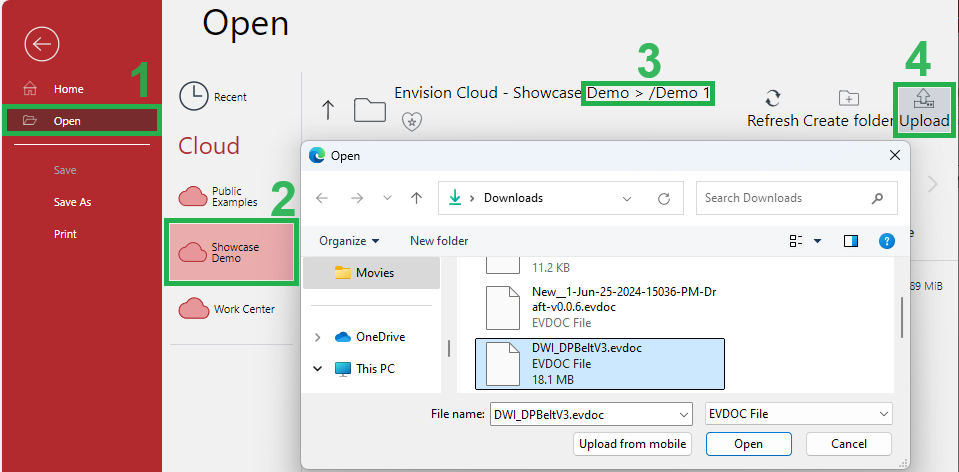Viewport: 959px width, 472px height.
Task: Toggle the preview pane
Action: pyautogui.click(x=851, y=241)
